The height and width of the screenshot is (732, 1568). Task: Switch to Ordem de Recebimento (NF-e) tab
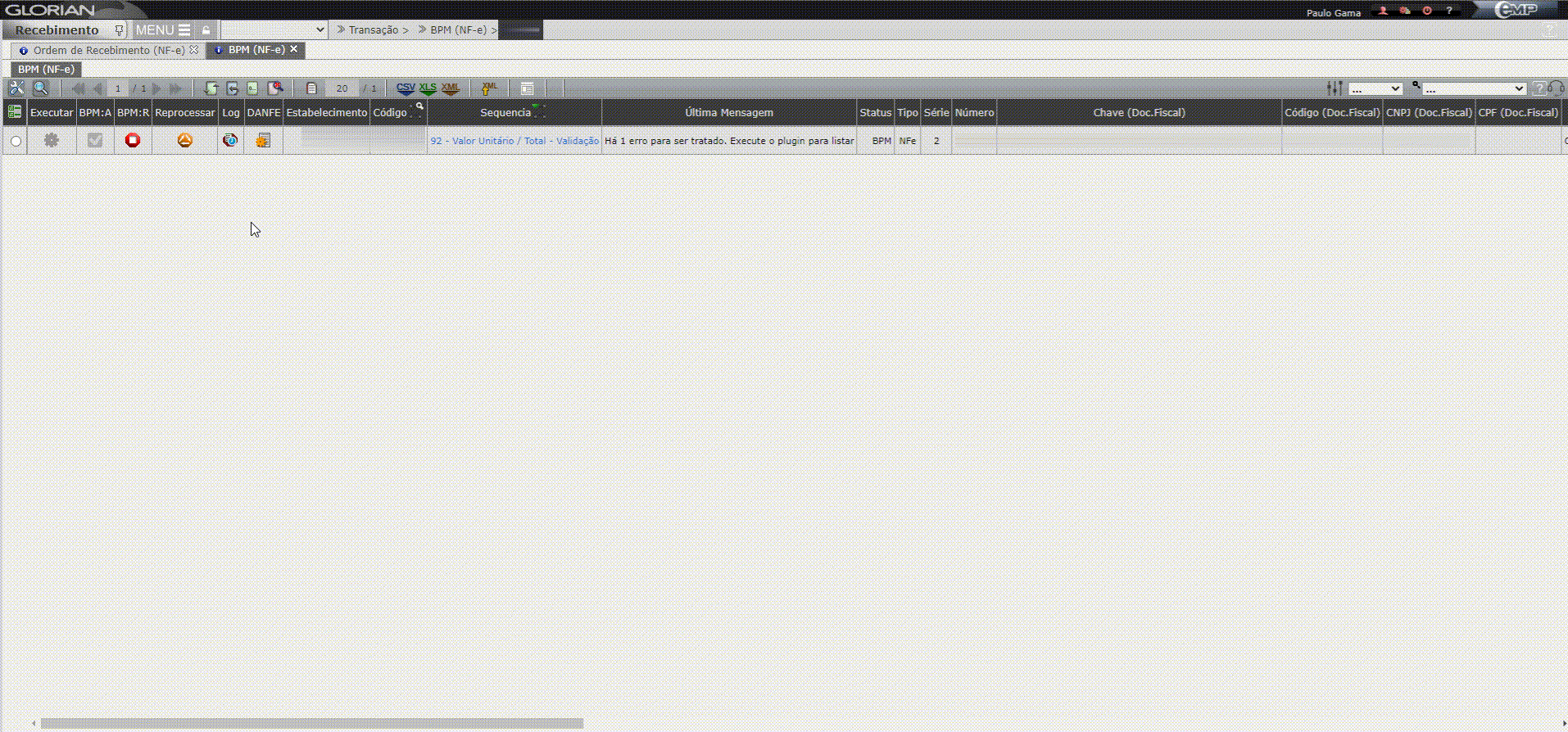point(108,50)
